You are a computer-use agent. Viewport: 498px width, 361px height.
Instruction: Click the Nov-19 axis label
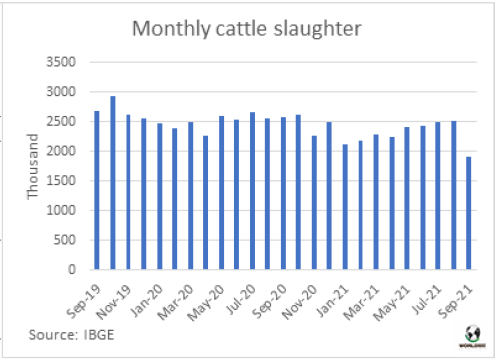coord(114,302)
